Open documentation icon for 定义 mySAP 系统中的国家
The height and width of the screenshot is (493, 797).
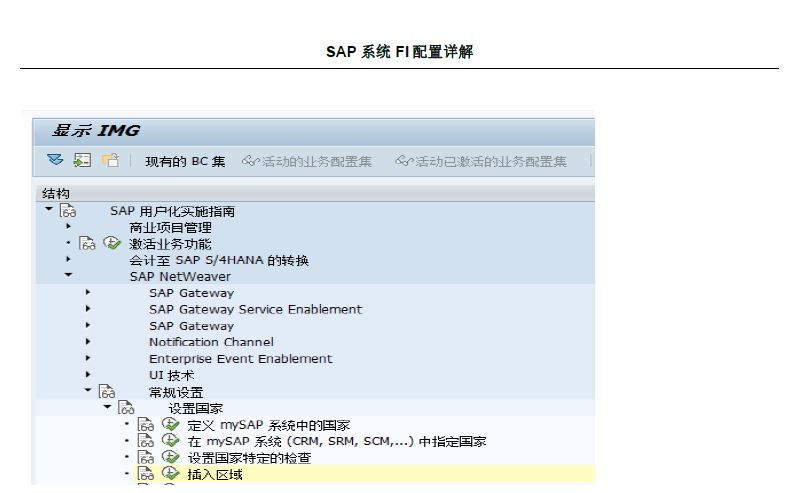click(x=146, y=424)
